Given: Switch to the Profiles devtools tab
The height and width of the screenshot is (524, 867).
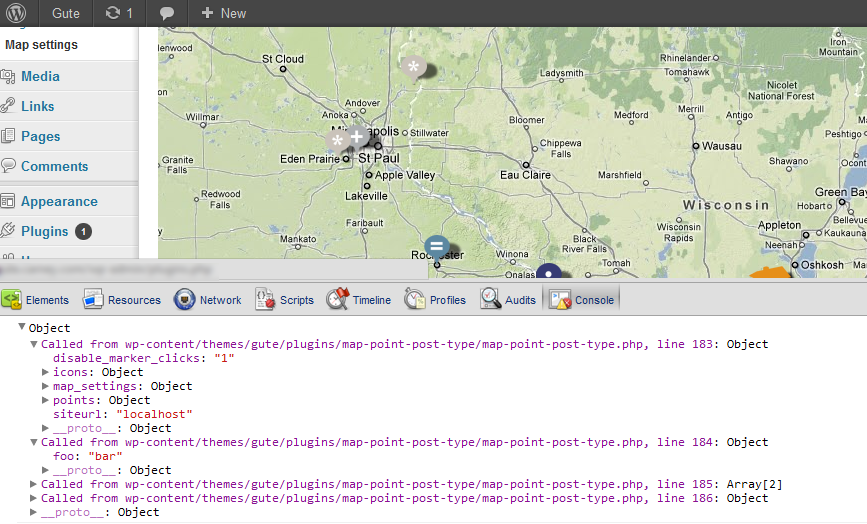Looking at the screenshot, I should tap(435, 300).
